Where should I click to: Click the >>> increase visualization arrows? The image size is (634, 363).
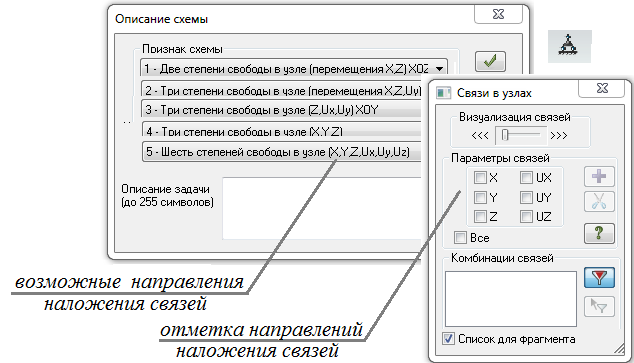pyautogui.click(x=559, y=135)
